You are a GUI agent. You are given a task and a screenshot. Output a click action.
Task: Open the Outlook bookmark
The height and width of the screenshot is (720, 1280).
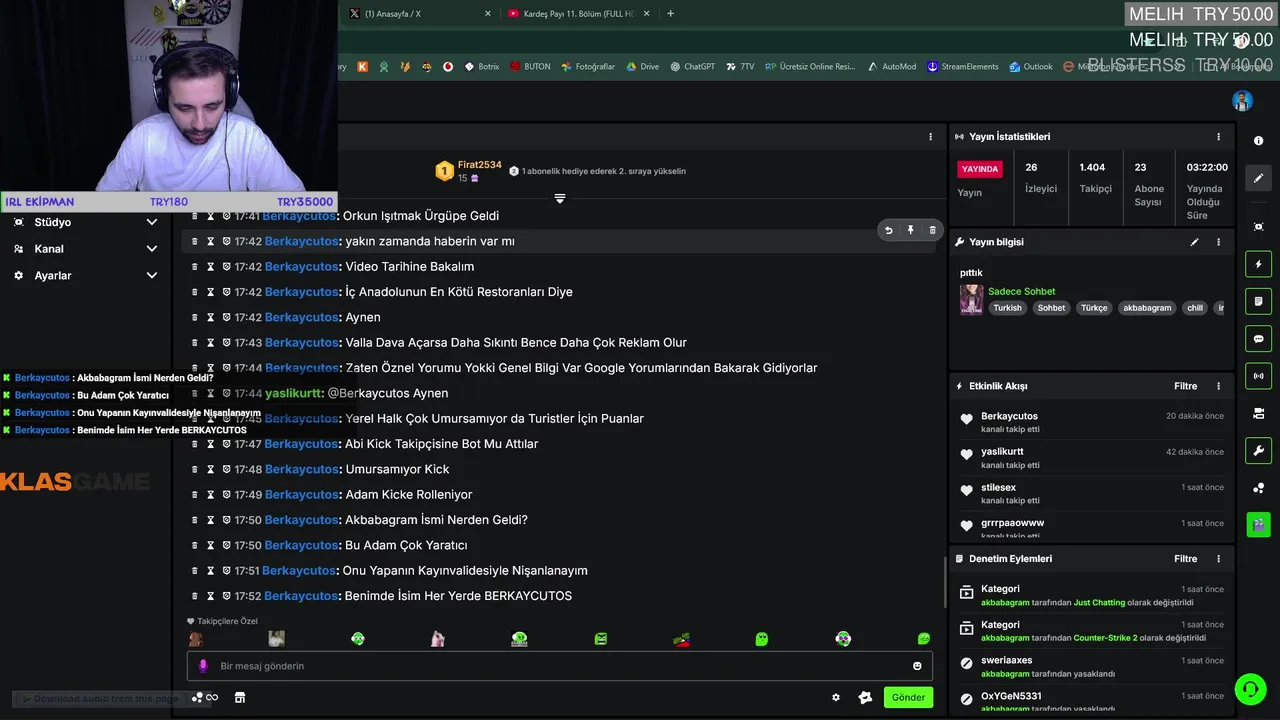(x=1031, y=67)
